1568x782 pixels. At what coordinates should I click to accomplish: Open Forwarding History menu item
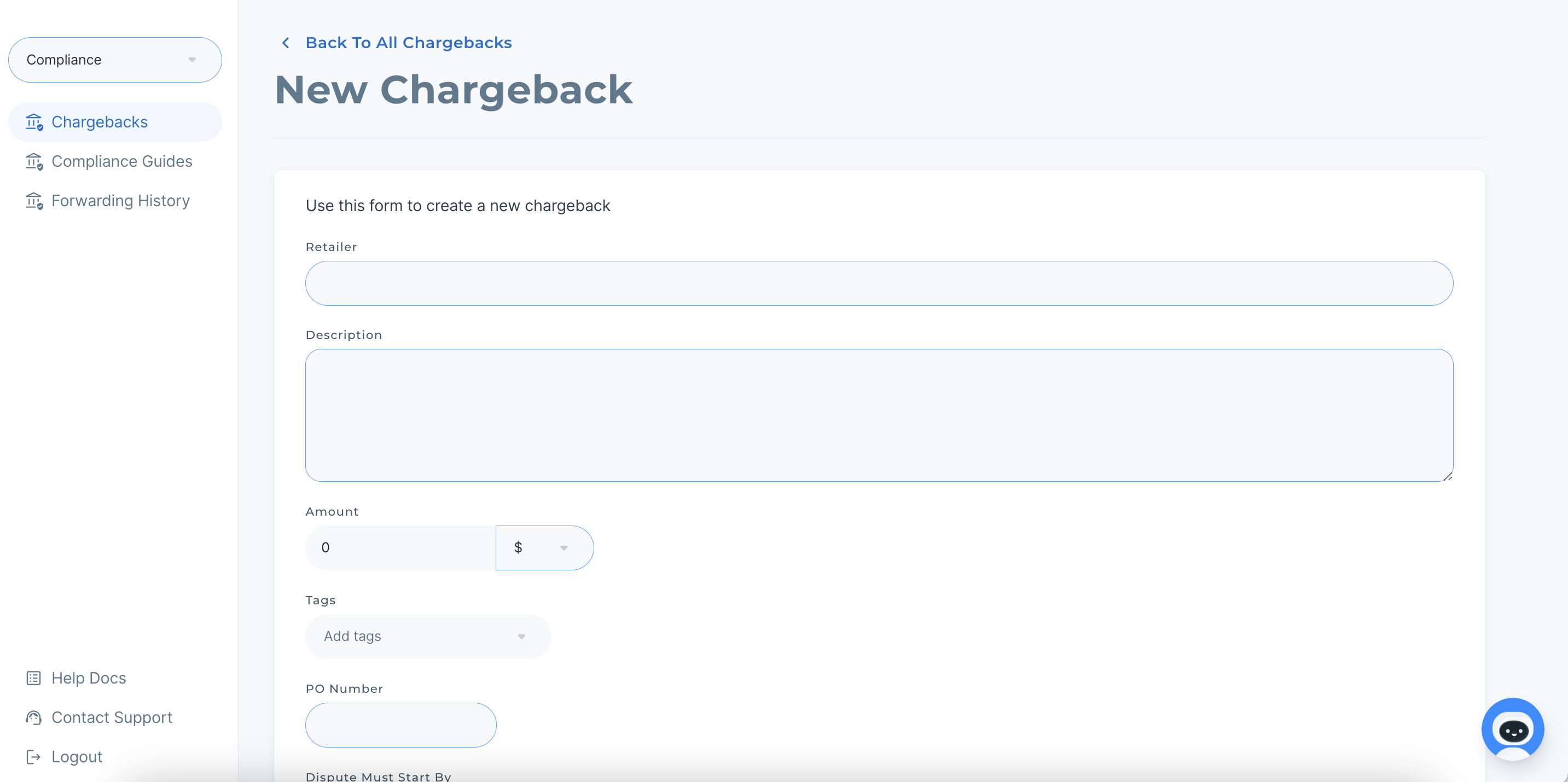(120, 201)
